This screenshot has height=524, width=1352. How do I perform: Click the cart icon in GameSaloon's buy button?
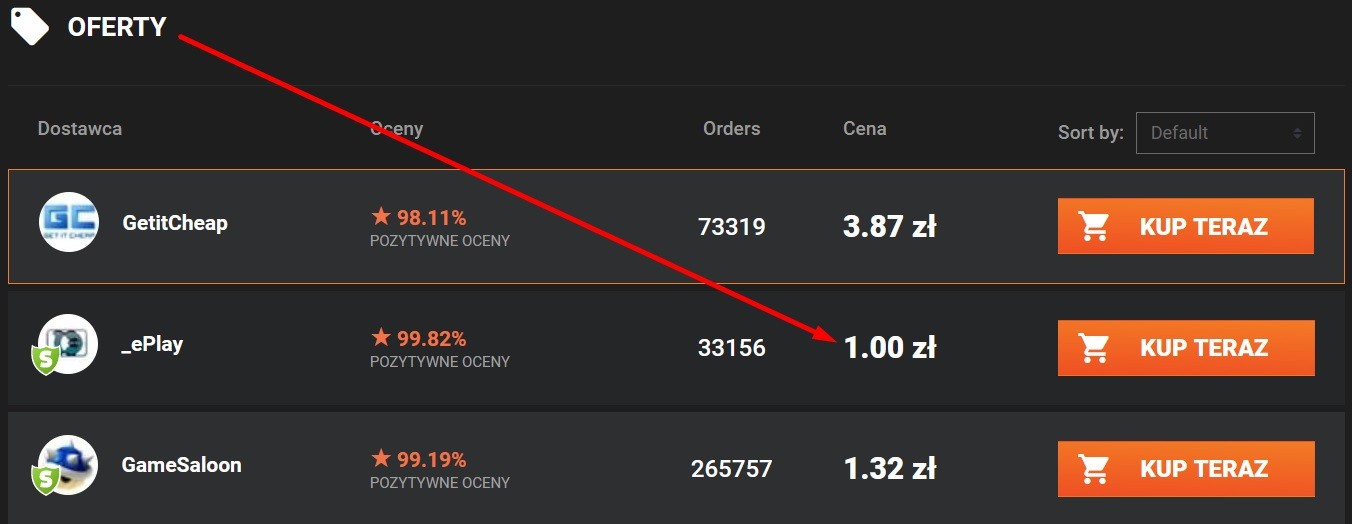point(1094,469)
